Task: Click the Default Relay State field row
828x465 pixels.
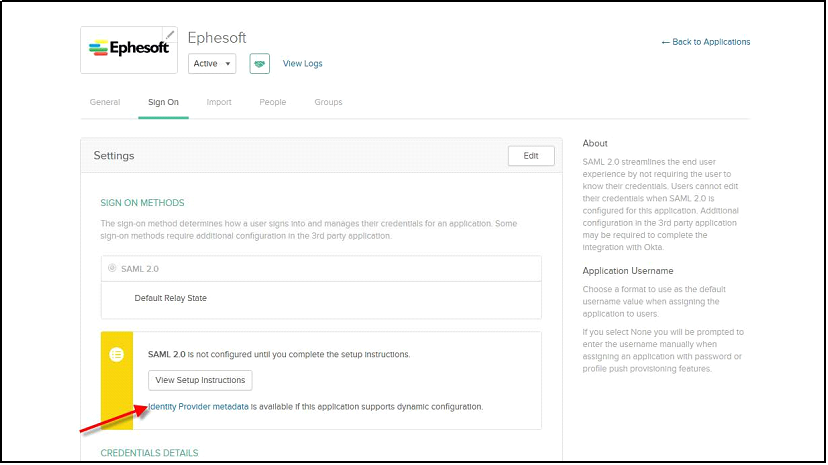Action: [321, 300]
